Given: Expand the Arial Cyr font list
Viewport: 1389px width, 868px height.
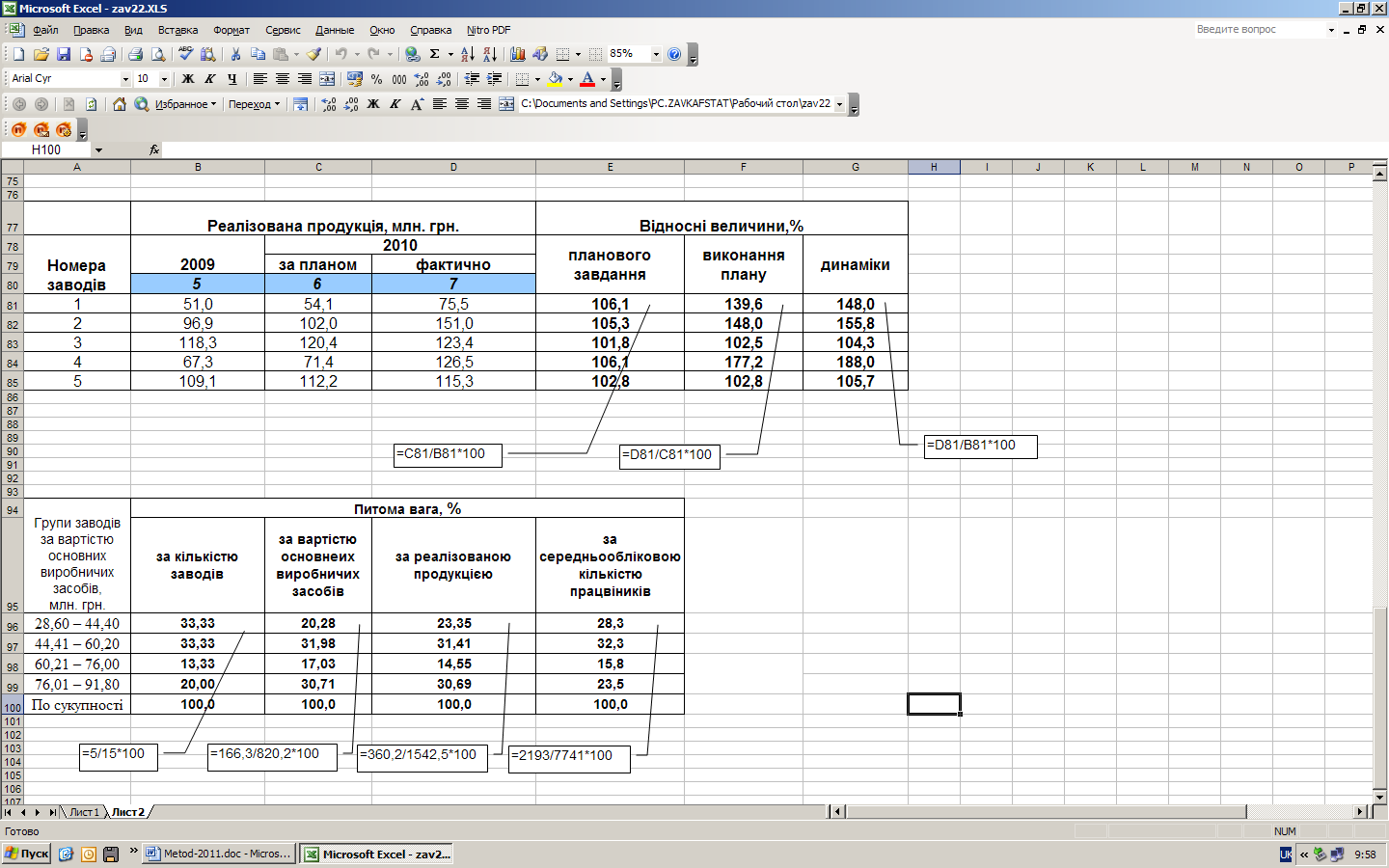Looking at the screenshot, I should pos(125,79).
